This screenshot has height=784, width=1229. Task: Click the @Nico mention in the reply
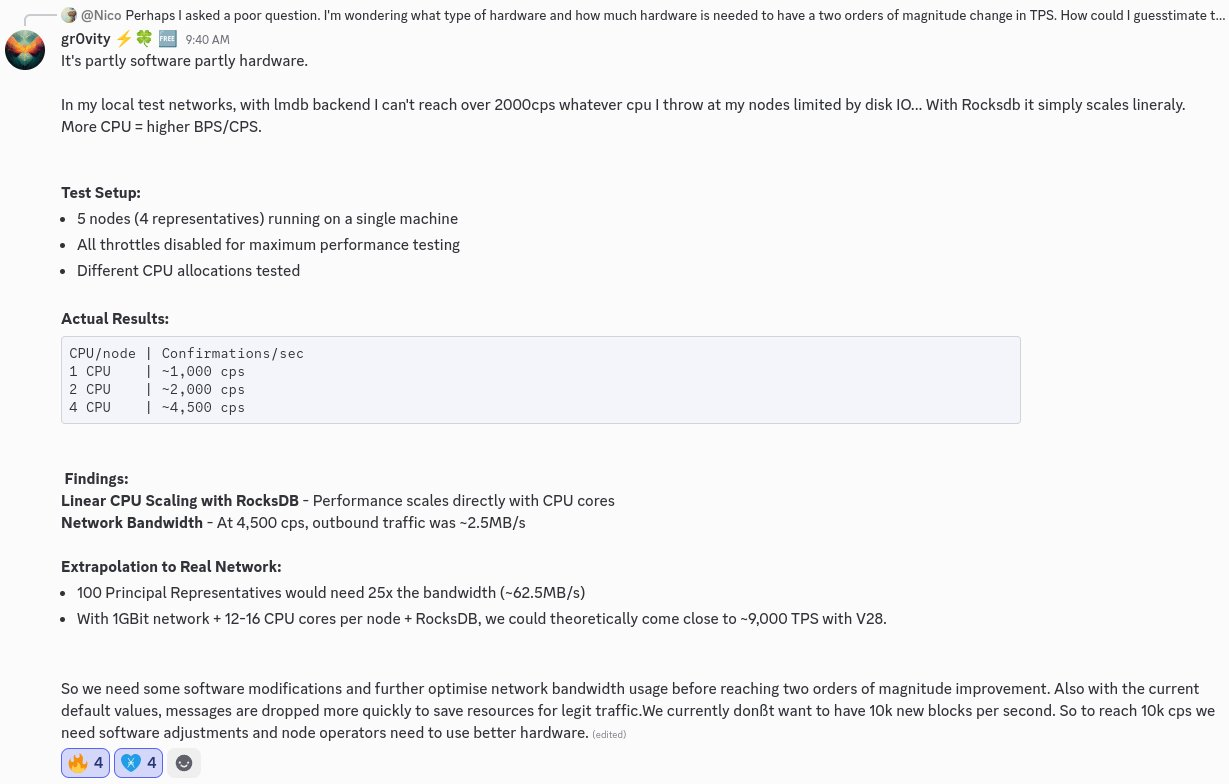tap(101, 15)
